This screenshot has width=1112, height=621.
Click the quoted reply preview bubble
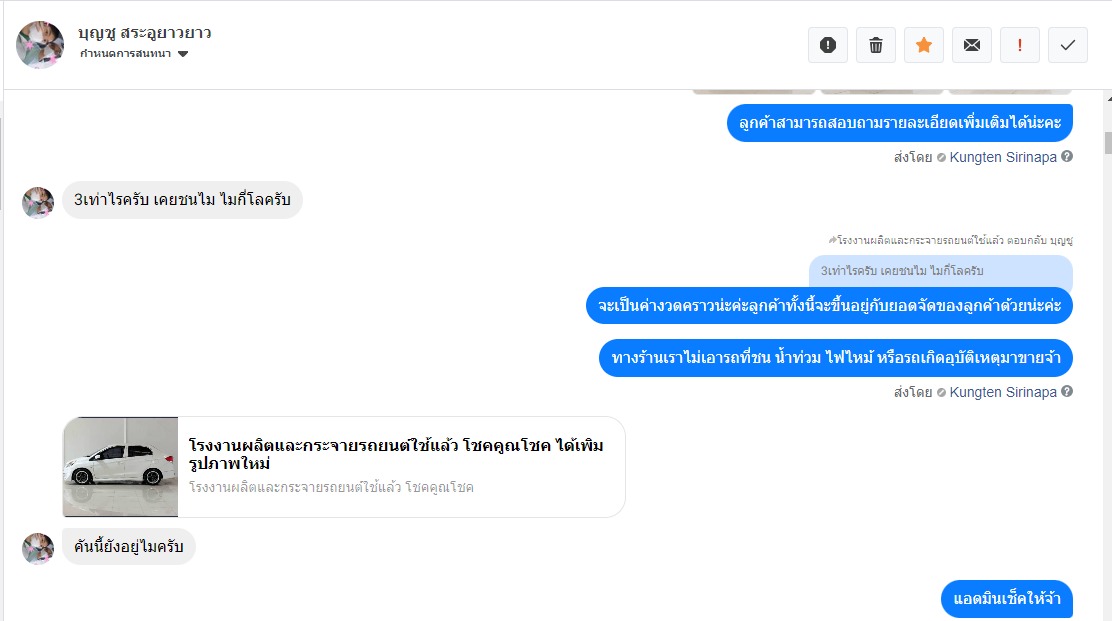click(x=940, y=271)
